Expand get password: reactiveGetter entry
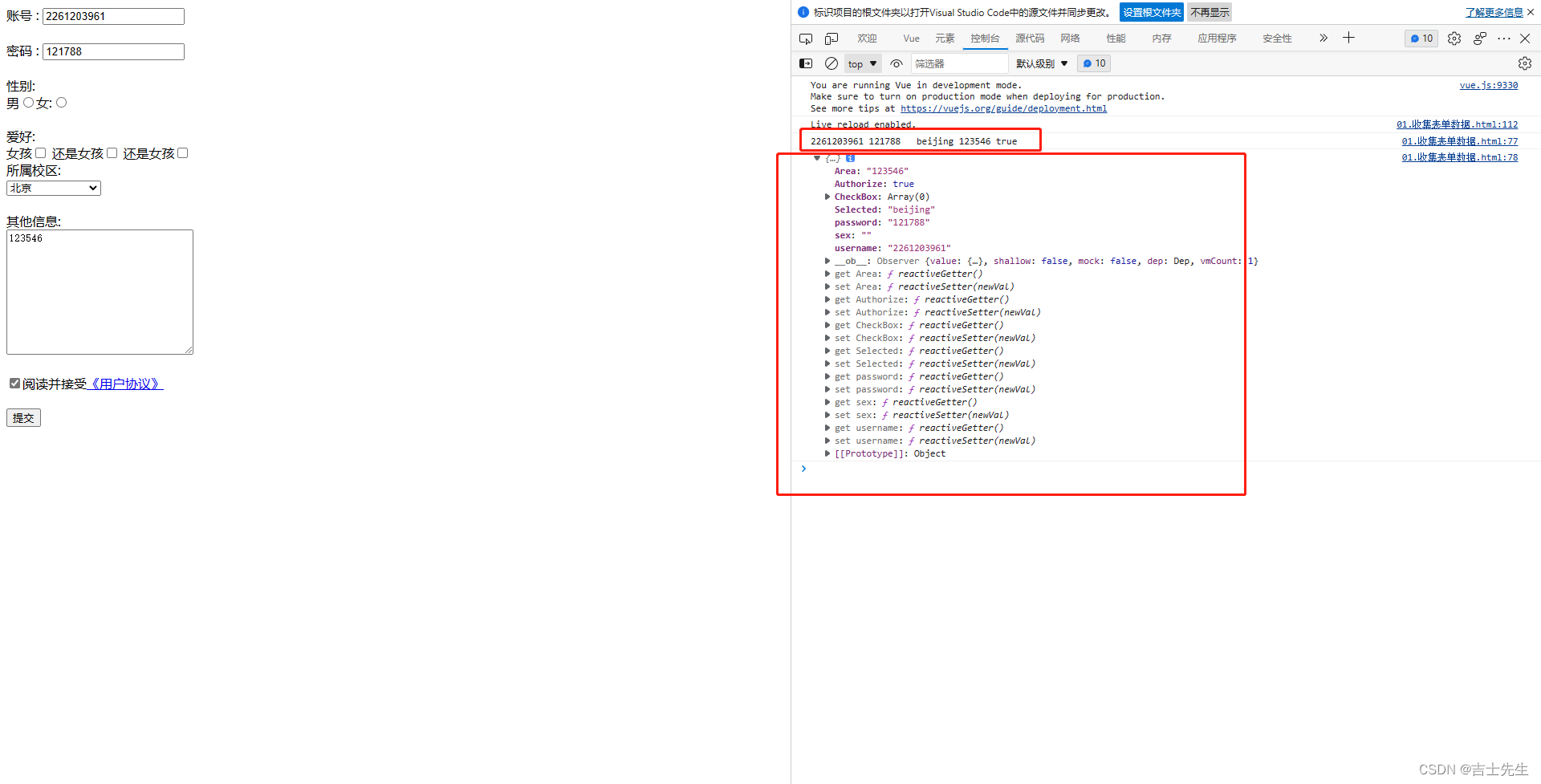This screenshot has height=784, width=1541. tap(827, 376)
